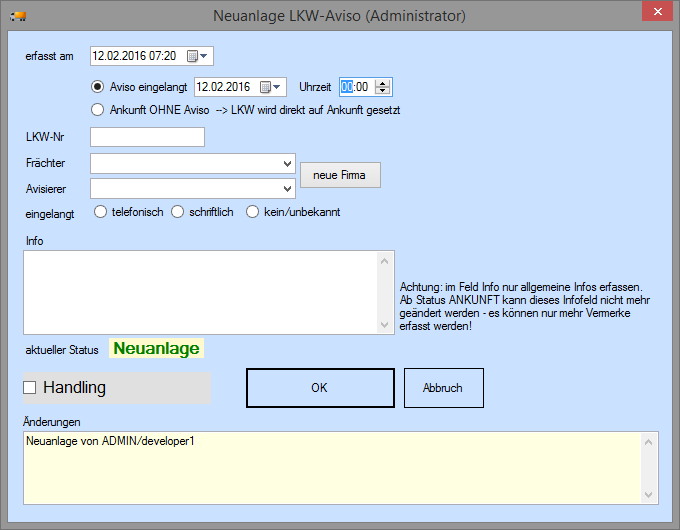The height and width of the screenshot is (530, 680).
Task: Click into the LKW-Nr text field
Action: click(x=147, y=137)
